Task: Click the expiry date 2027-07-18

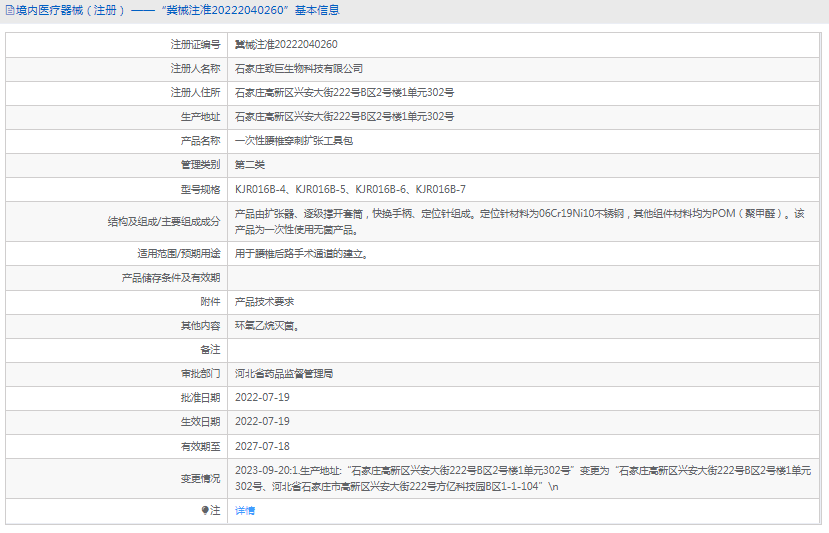Action: [x=262, y=446]
